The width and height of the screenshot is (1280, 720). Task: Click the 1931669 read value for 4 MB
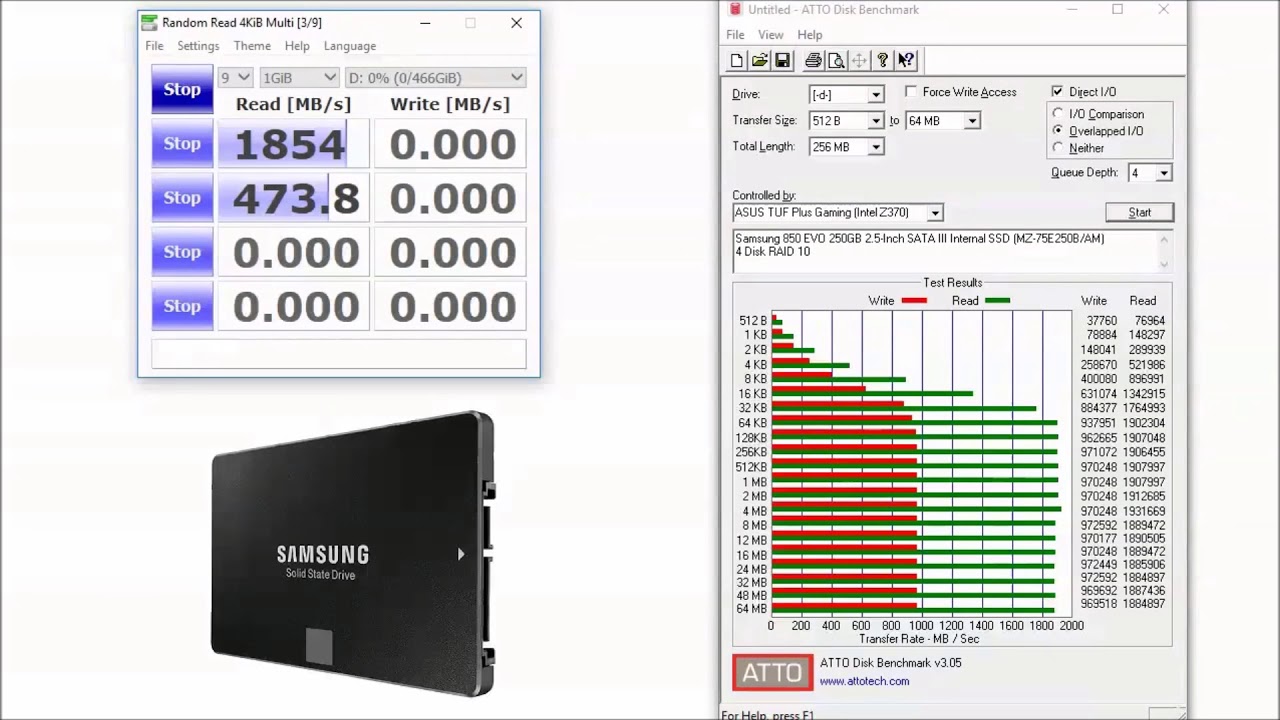point(1143,511)
